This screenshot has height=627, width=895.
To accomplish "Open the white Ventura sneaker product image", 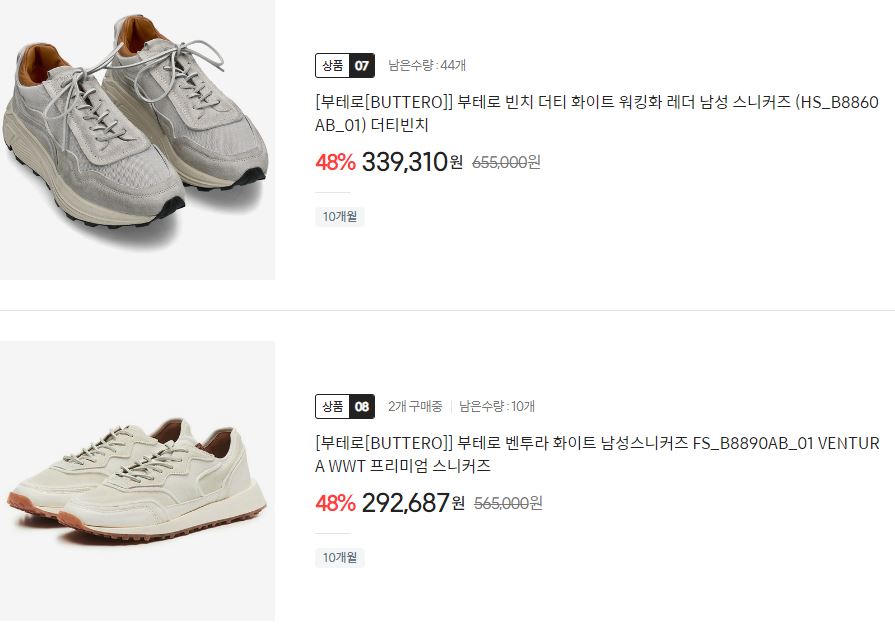I will coord(137,481).
